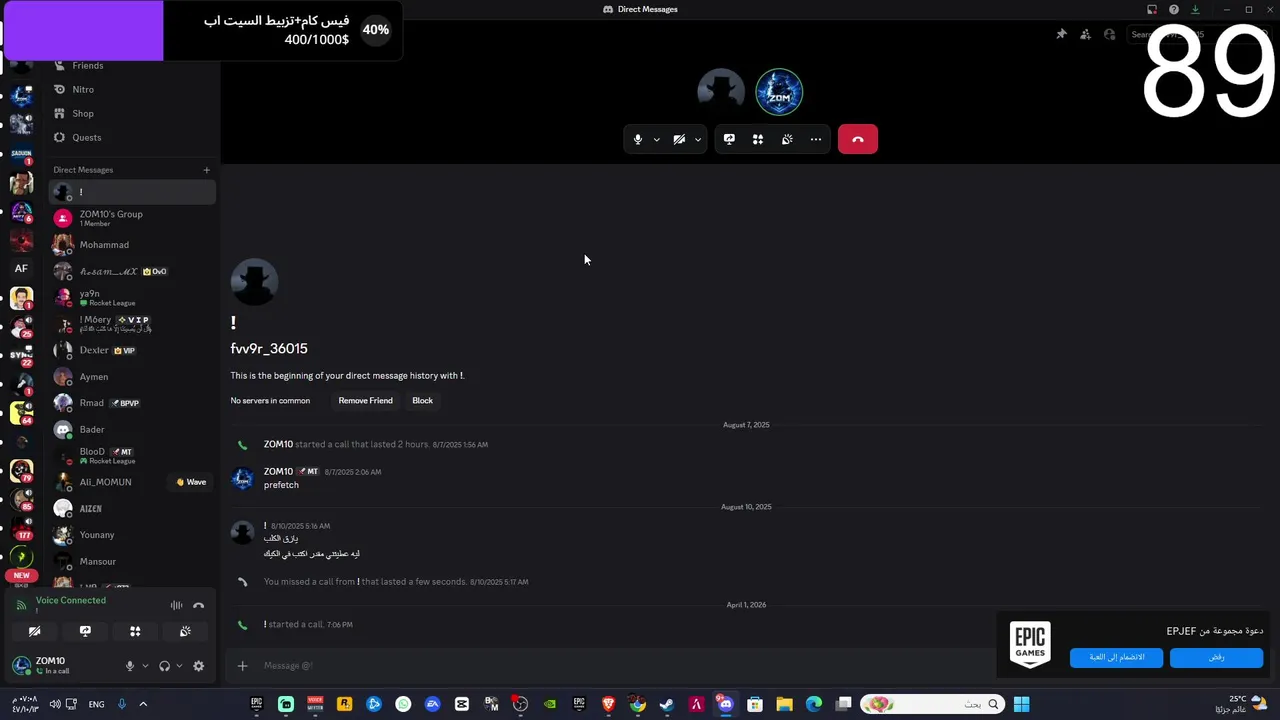Viewport: 1280px width, 720px height.
Task: Decline Epic Games party invite (رفض)
Action: click(x=1216, y=657)
